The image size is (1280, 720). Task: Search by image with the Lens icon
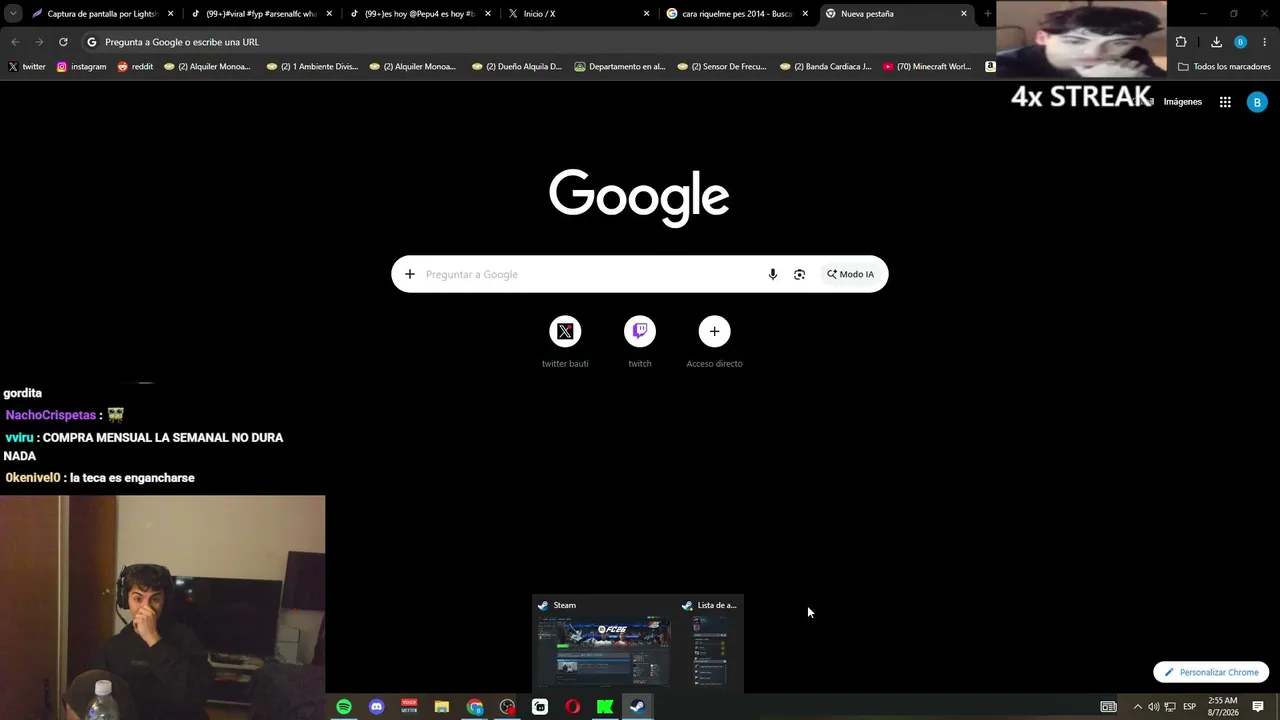(799, 274)
